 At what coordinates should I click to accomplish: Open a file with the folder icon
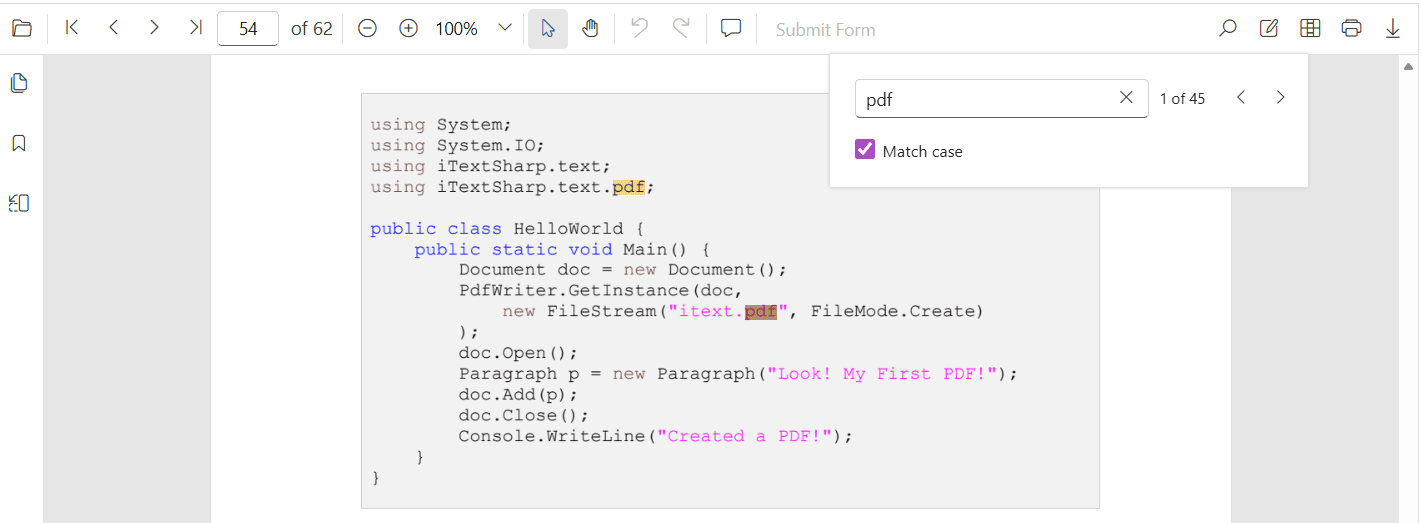click(x=21, y=28)
